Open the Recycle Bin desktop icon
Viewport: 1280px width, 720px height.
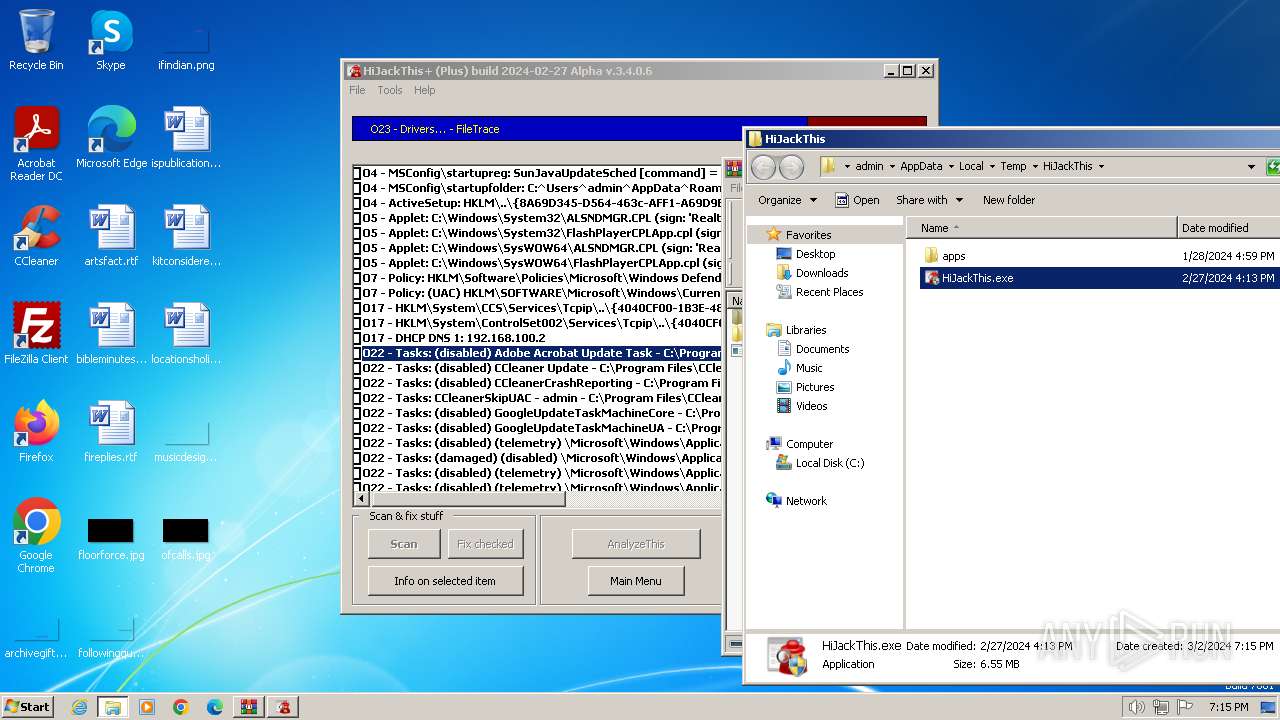pyautogui.click(x=36, y=40)
